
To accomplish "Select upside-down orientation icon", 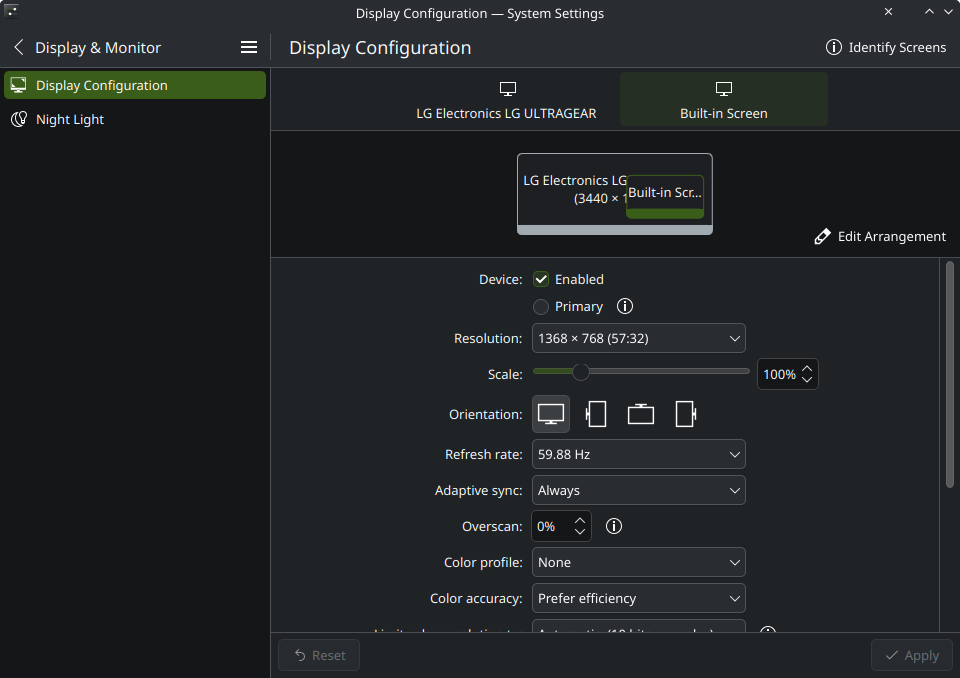I will coord(640,414).
